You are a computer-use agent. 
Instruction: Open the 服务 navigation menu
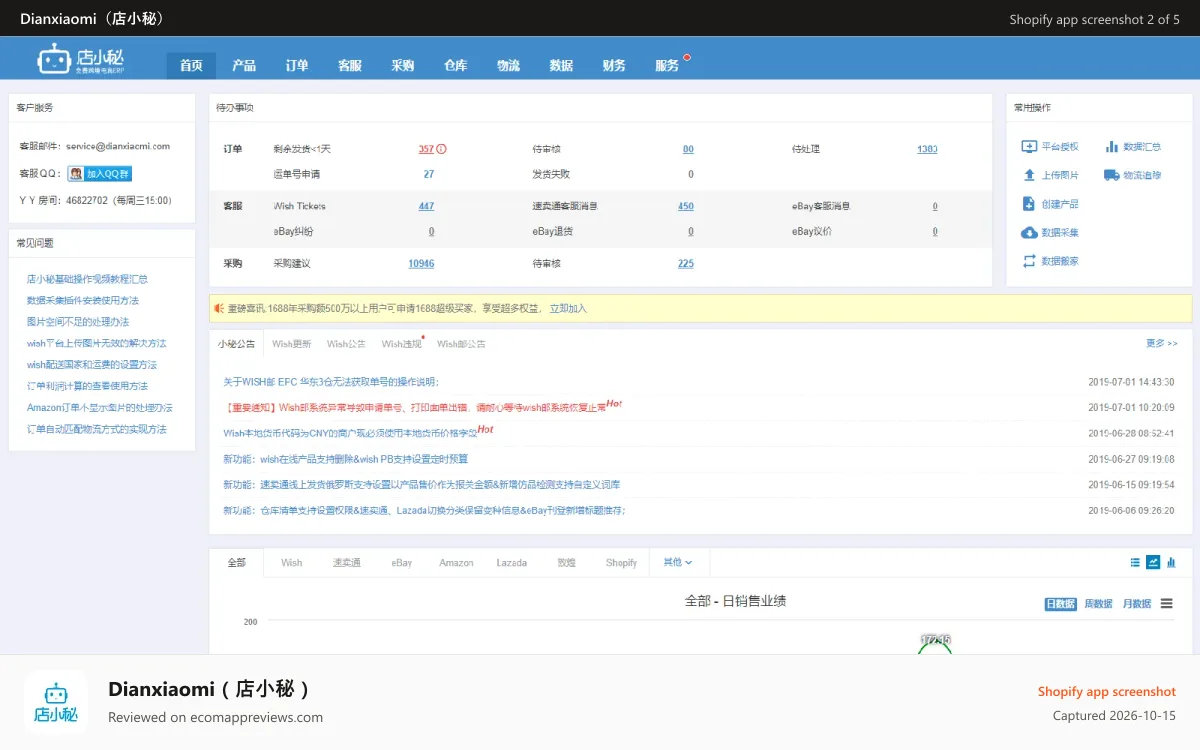click(667, 65)
